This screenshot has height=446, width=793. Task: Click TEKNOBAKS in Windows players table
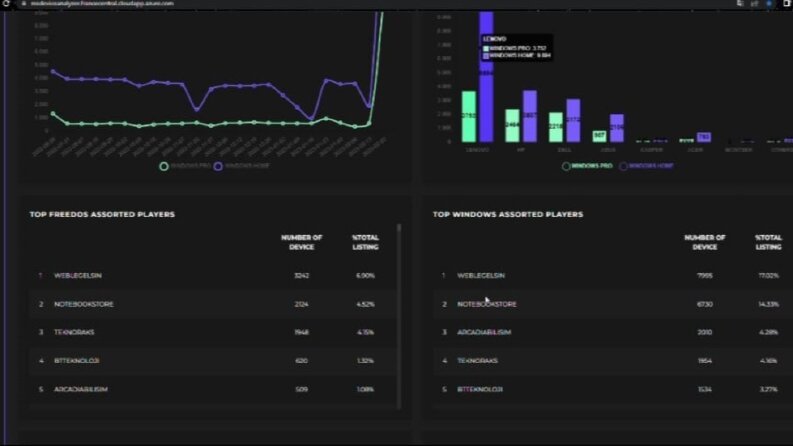coord(477,361)
